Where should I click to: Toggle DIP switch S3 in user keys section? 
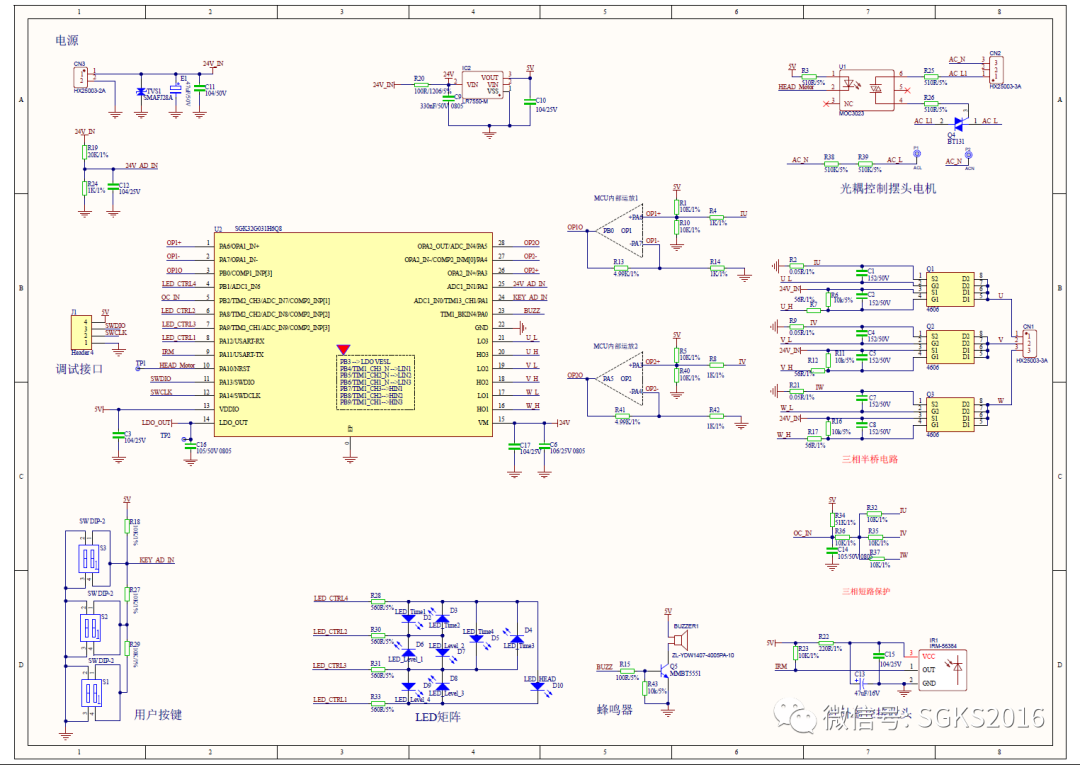90,558
